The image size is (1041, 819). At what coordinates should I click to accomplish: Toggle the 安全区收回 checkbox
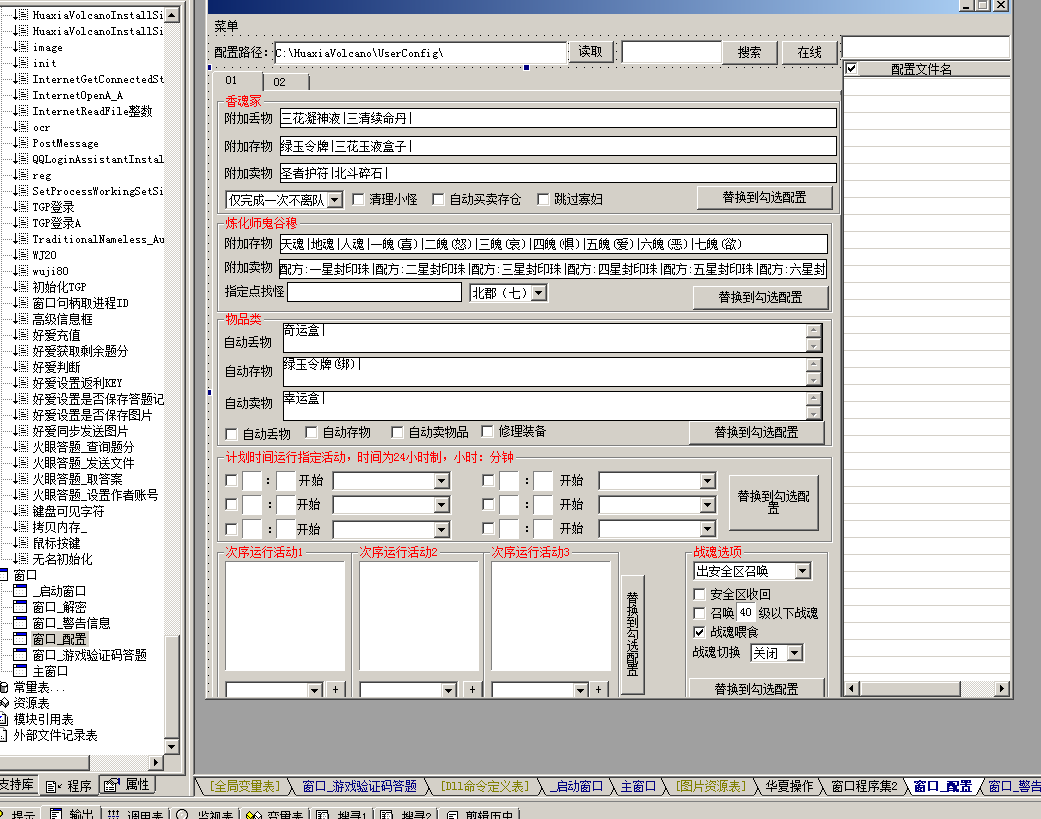point(699,593)
